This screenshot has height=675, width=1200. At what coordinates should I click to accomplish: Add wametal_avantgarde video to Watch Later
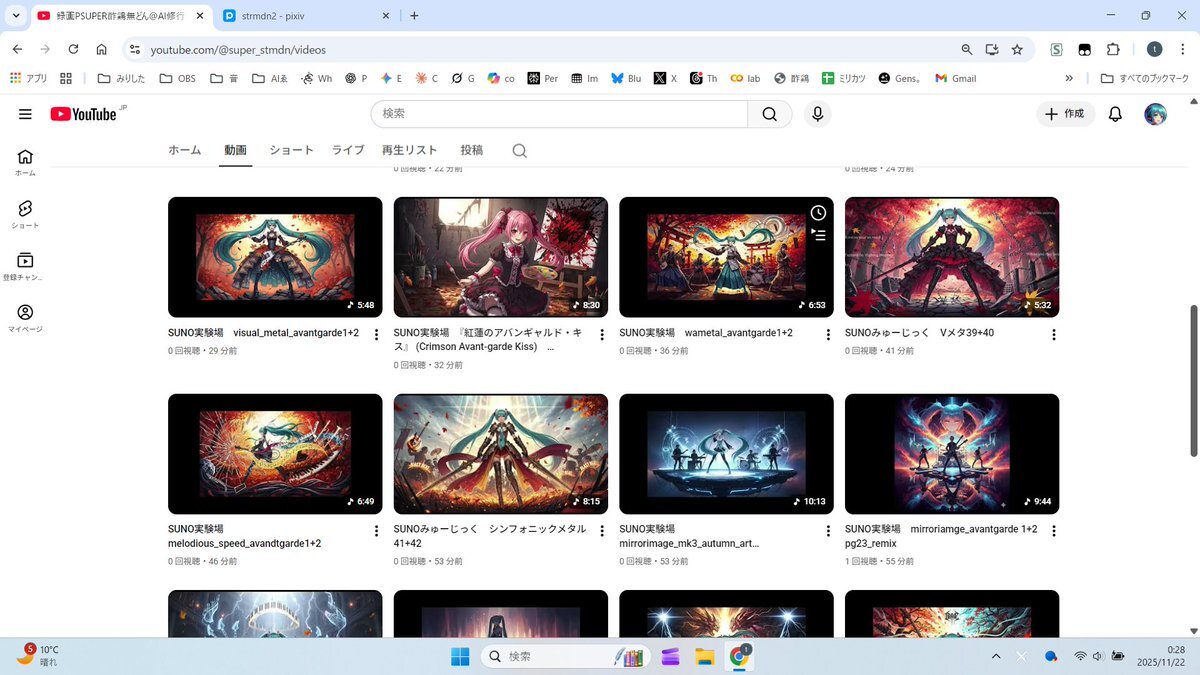tap(818, 213)
